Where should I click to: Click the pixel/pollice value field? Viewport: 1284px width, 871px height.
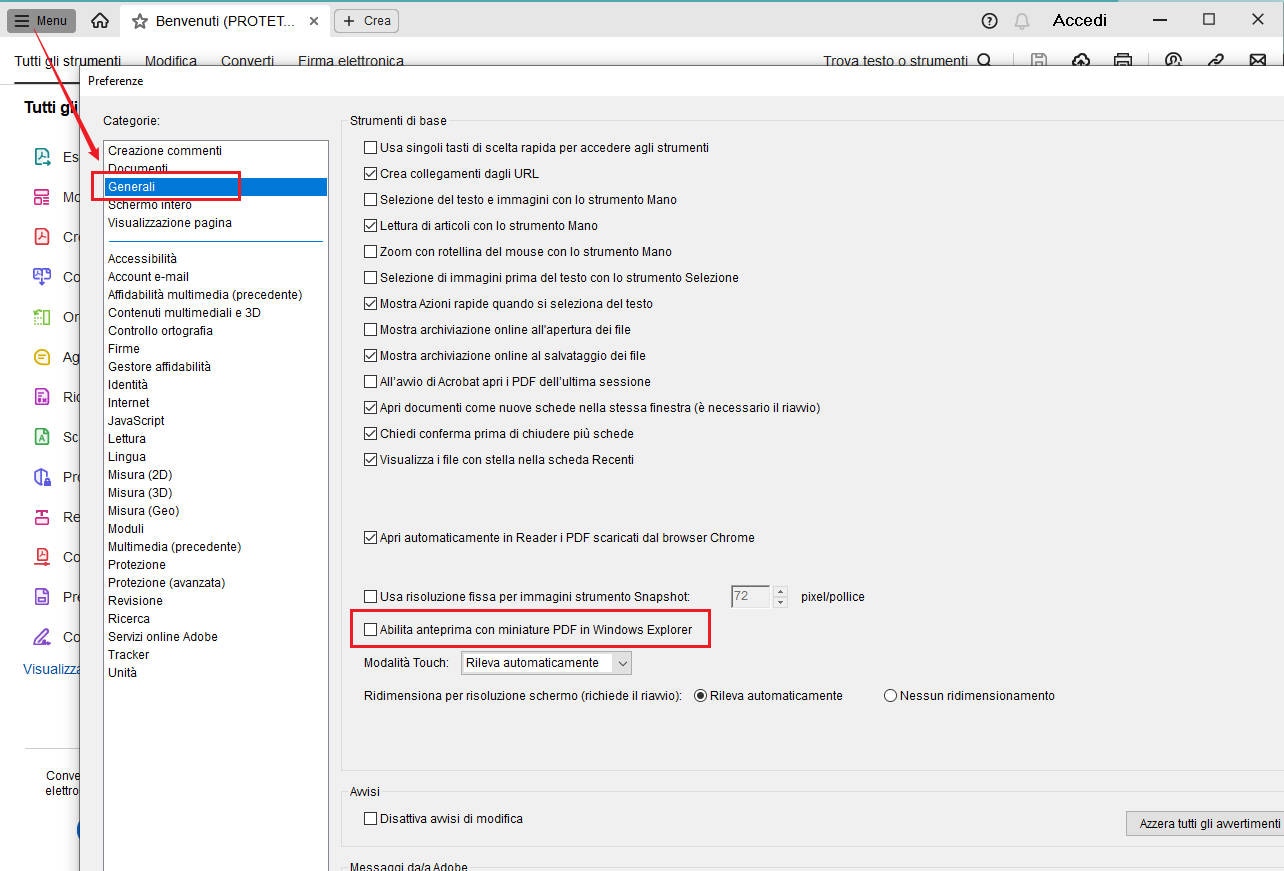pyautogui.click(x=751, y=597)
